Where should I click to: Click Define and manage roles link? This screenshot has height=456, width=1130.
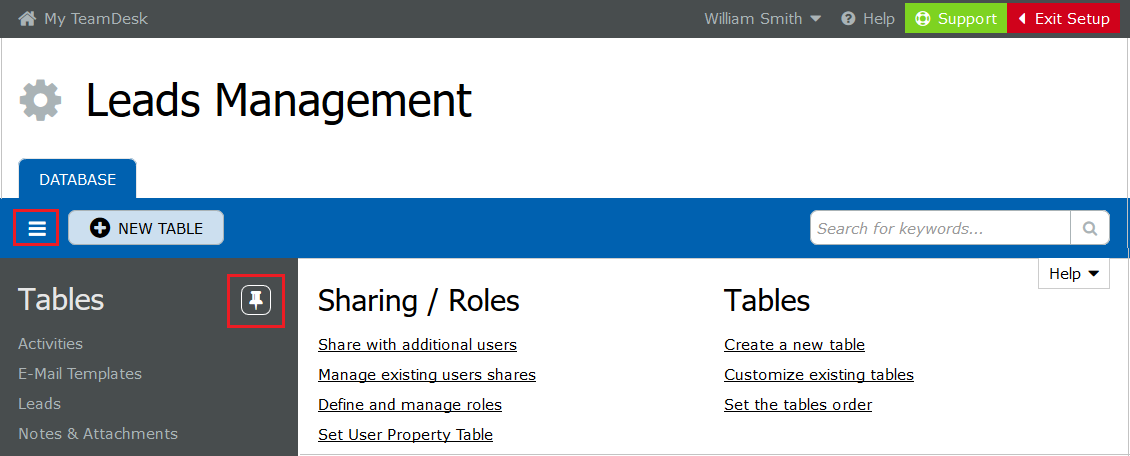click(410, 405)
